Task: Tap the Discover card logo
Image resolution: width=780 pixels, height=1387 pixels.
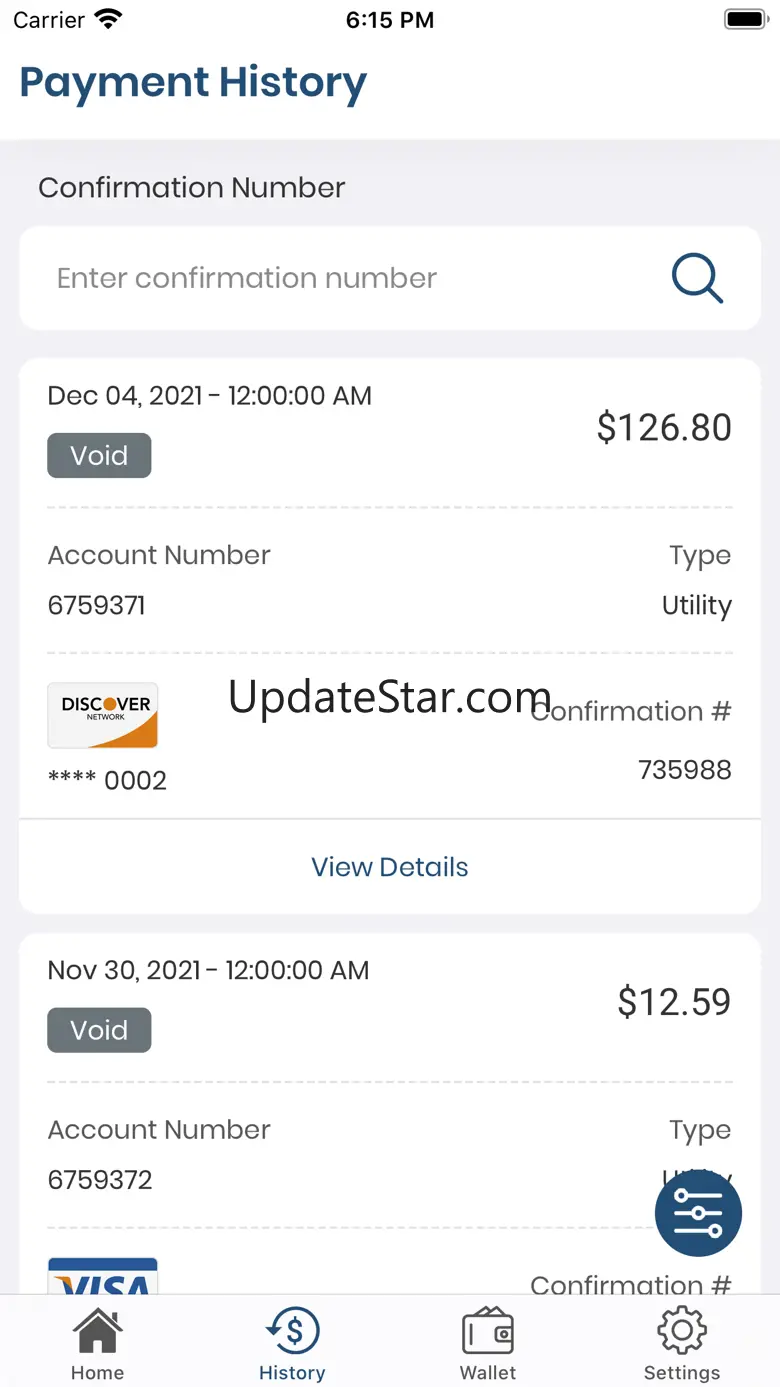Action: tap(103, 715)
